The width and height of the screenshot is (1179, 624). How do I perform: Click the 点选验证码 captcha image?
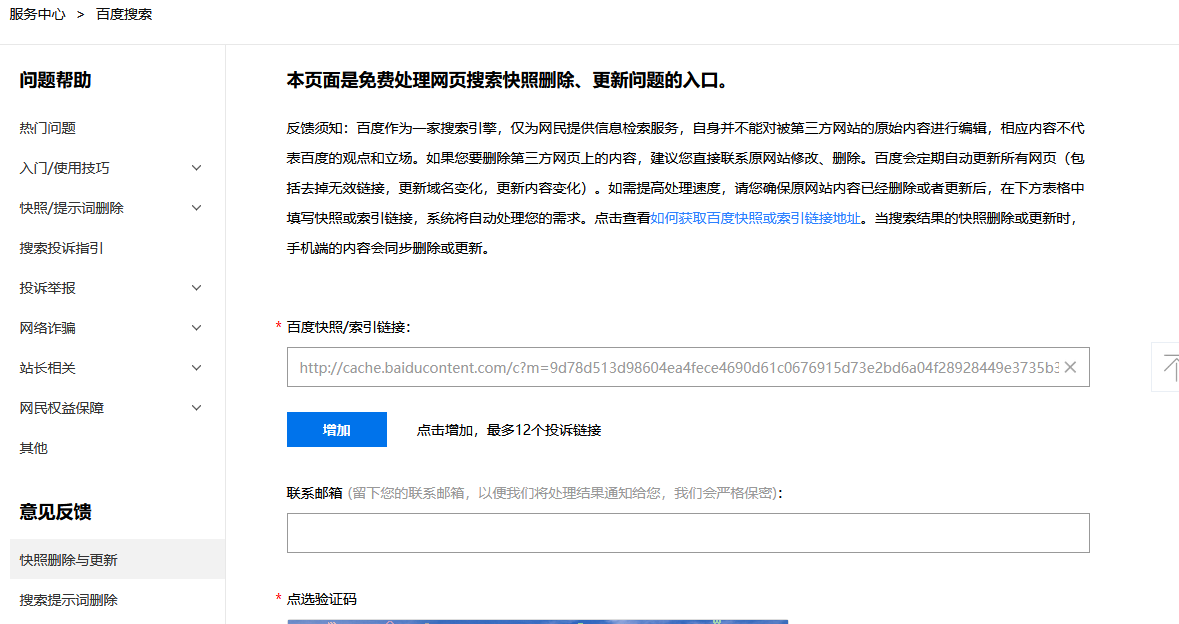click(x=537, y=620)
